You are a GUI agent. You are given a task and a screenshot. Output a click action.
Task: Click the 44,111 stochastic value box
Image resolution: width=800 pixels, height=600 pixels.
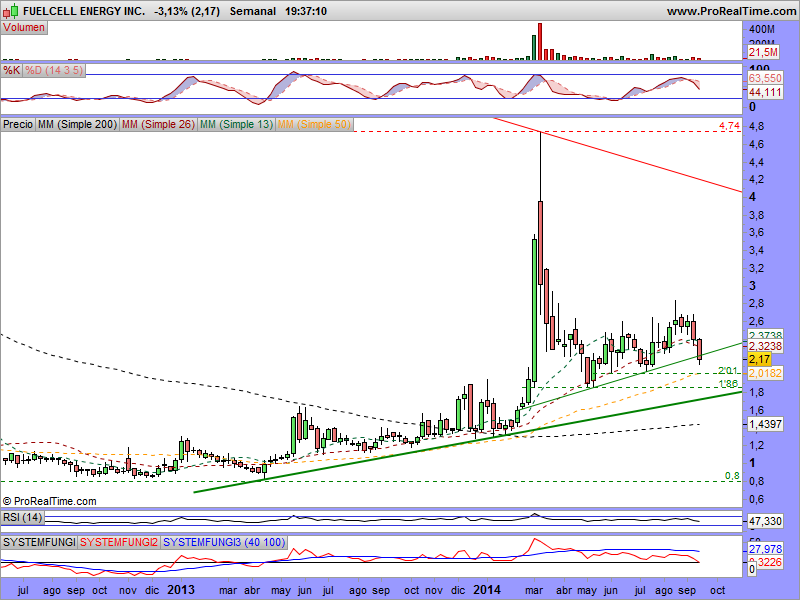pos(765,92)
